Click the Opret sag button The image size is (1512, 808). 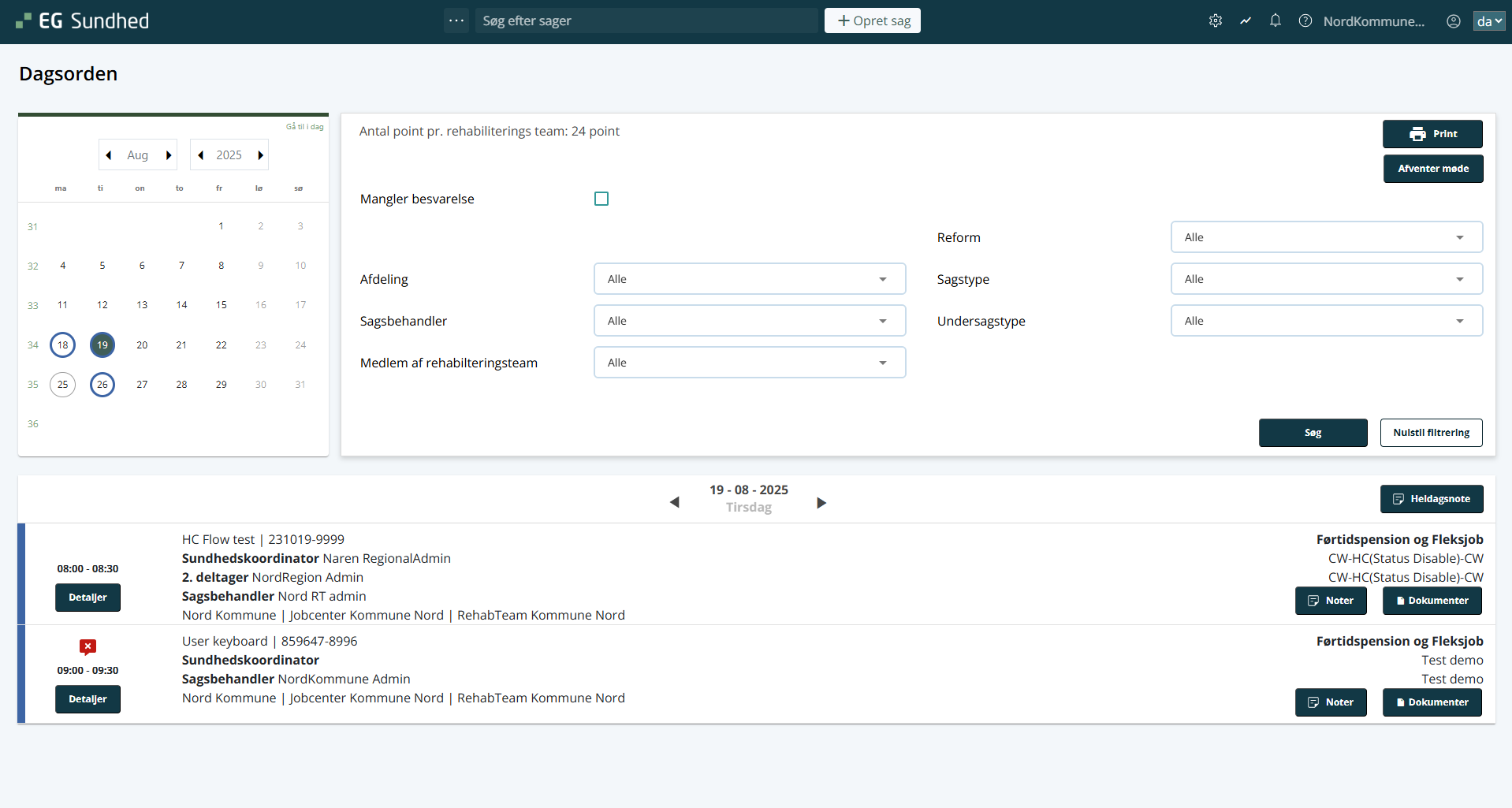coord(872,20)
